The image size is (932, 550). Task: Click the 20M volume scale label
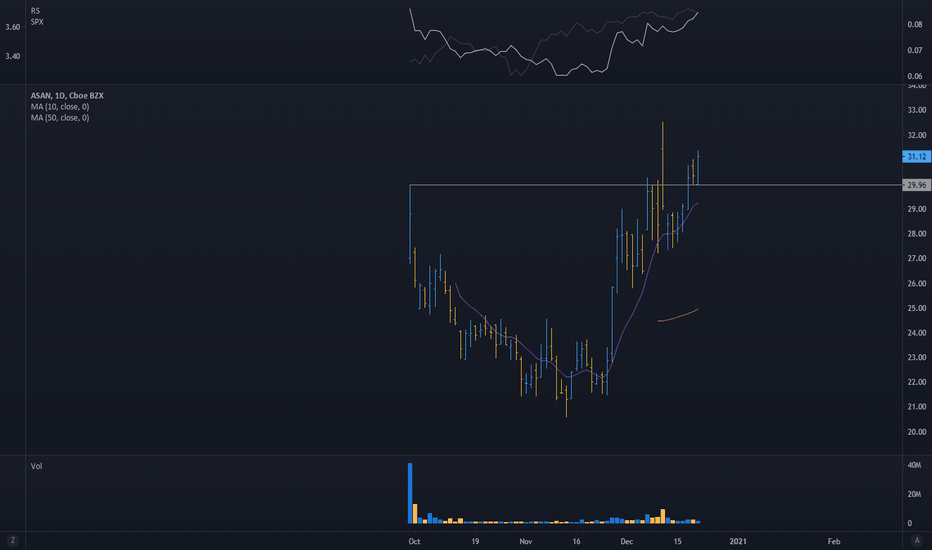coord(914,494)
